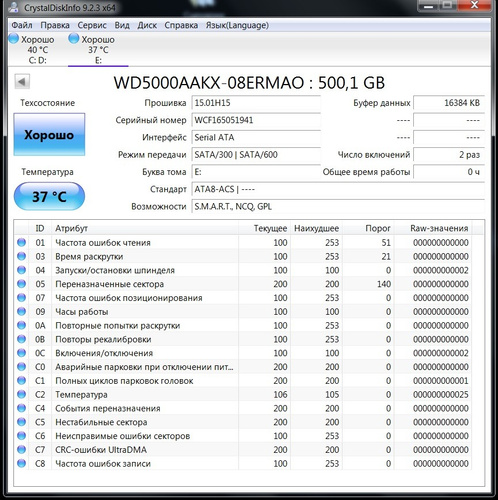The height and width of the screenshot is (500, 498).
Task: Click the Raw-значения column header
Action: click(x=433, y=228)
